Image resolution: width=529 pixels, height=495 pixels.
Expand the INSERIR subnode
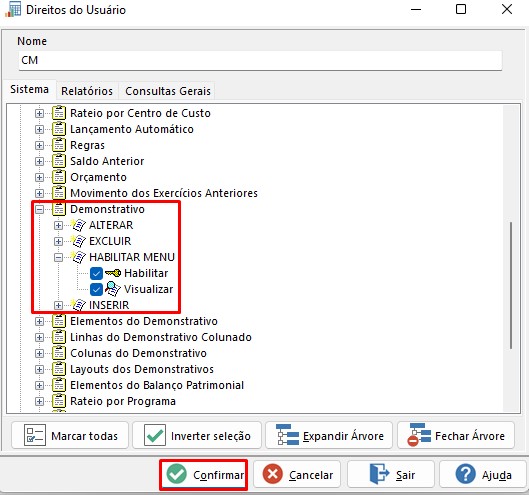(x=58, y=305)
